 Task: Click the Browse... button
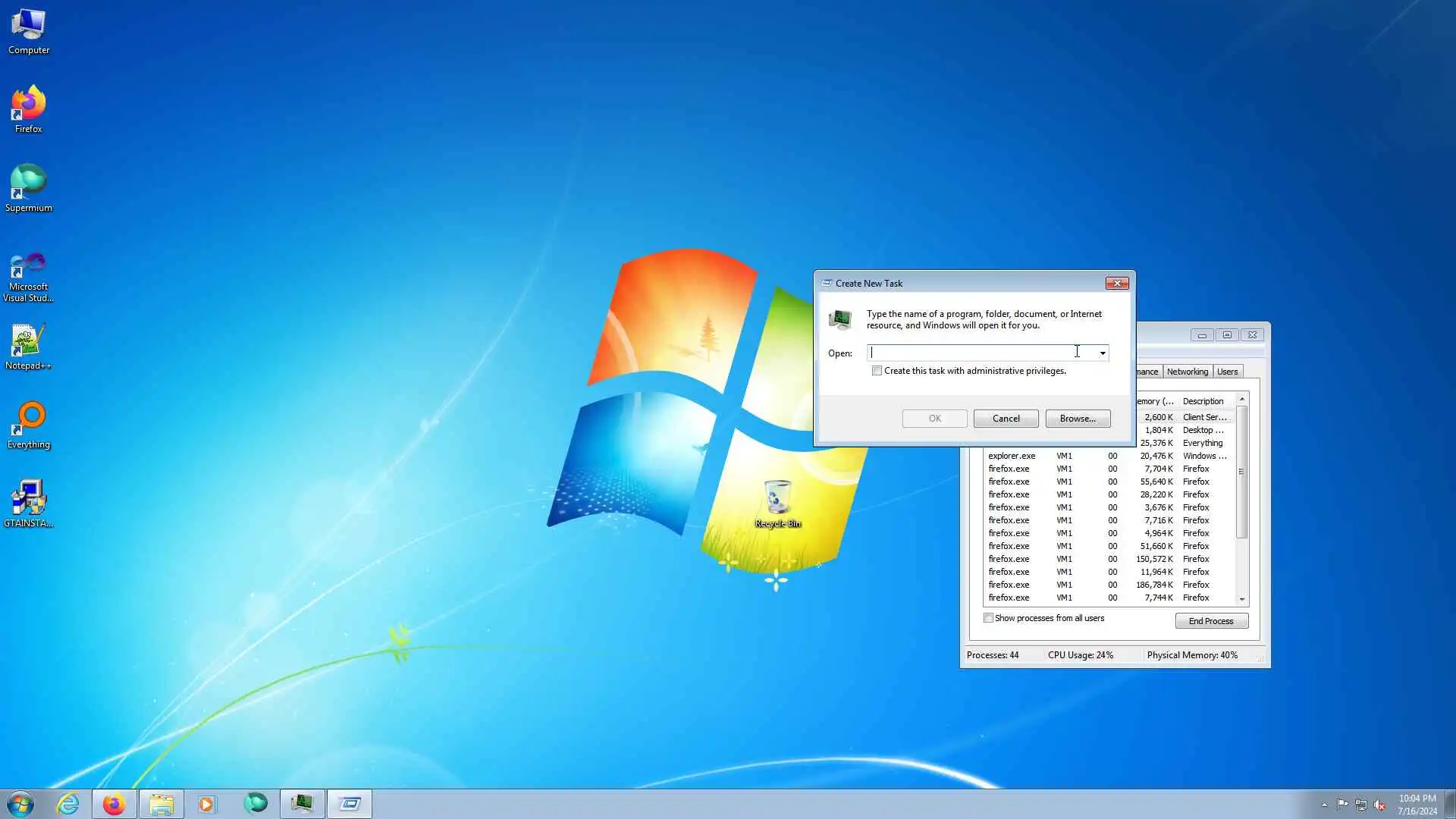pos(1078,419)
